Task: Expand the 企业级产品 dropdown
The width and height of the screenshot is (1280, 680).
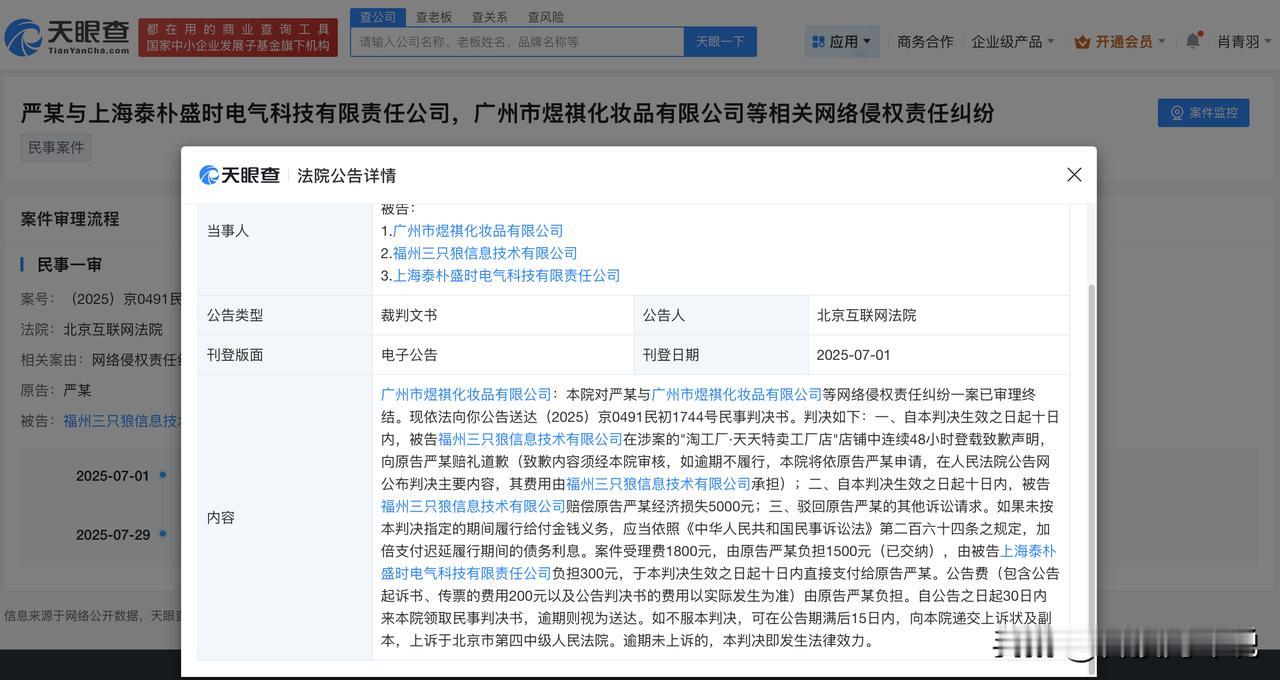Action: pos(1013,41)
